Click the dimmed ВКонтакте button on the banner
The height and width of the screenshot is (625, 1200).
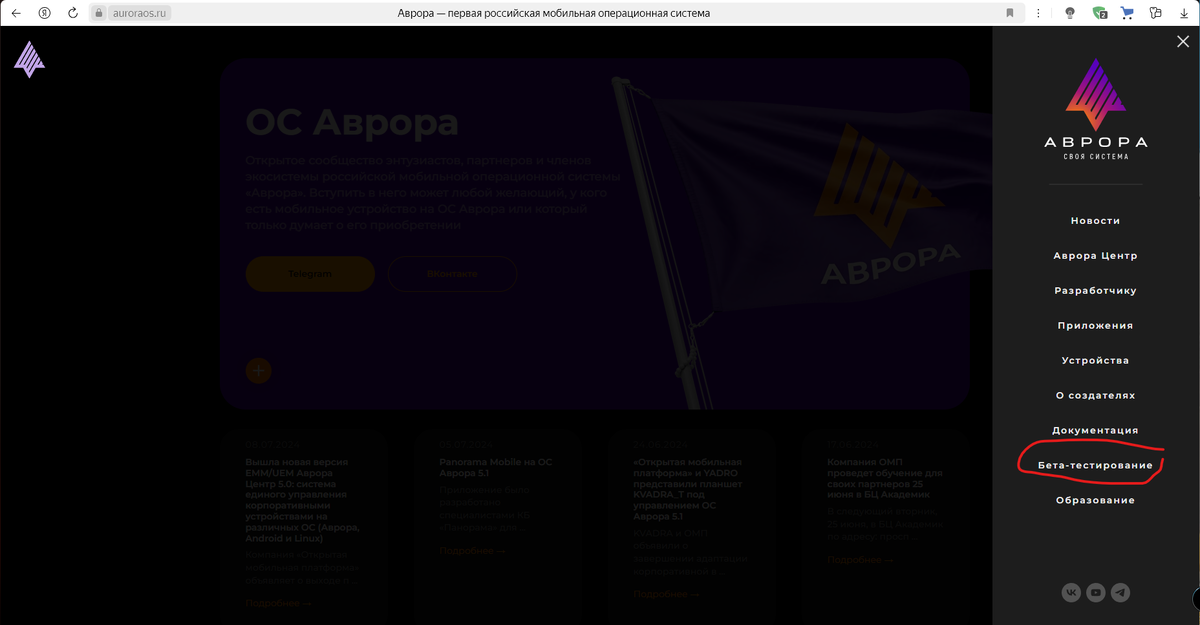click(x=452, y=273)
